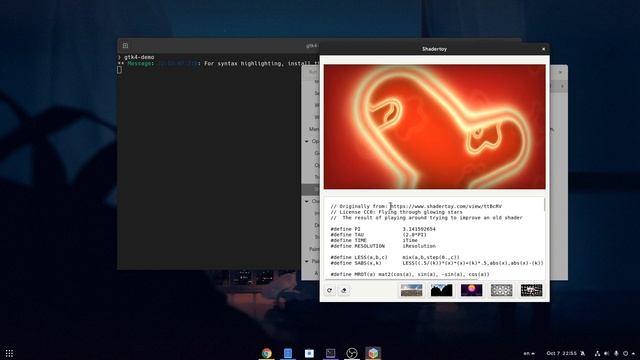Open the GTK demo cube icon in dock
Viewport: 640px width, 360px height.
(373, 353)
